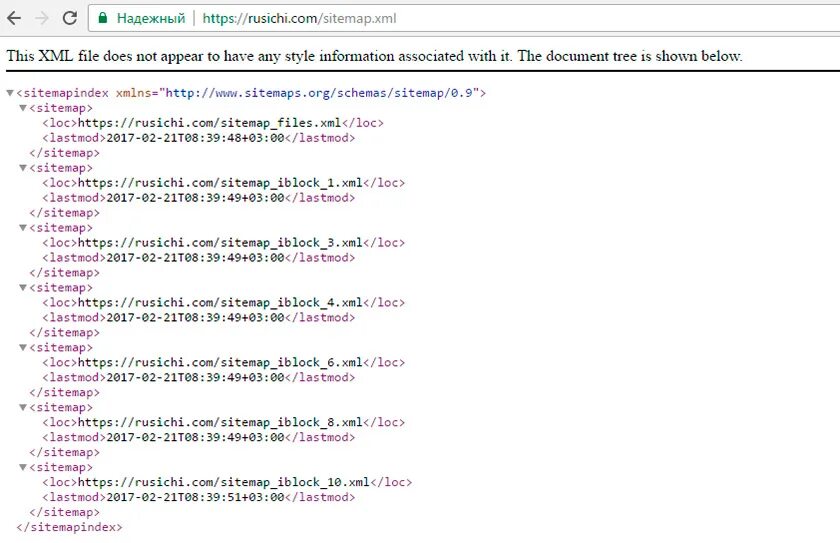840x543 pixels.
Task: Click the sitemaps.org schema namespace URL
Action: pos(319,93)
